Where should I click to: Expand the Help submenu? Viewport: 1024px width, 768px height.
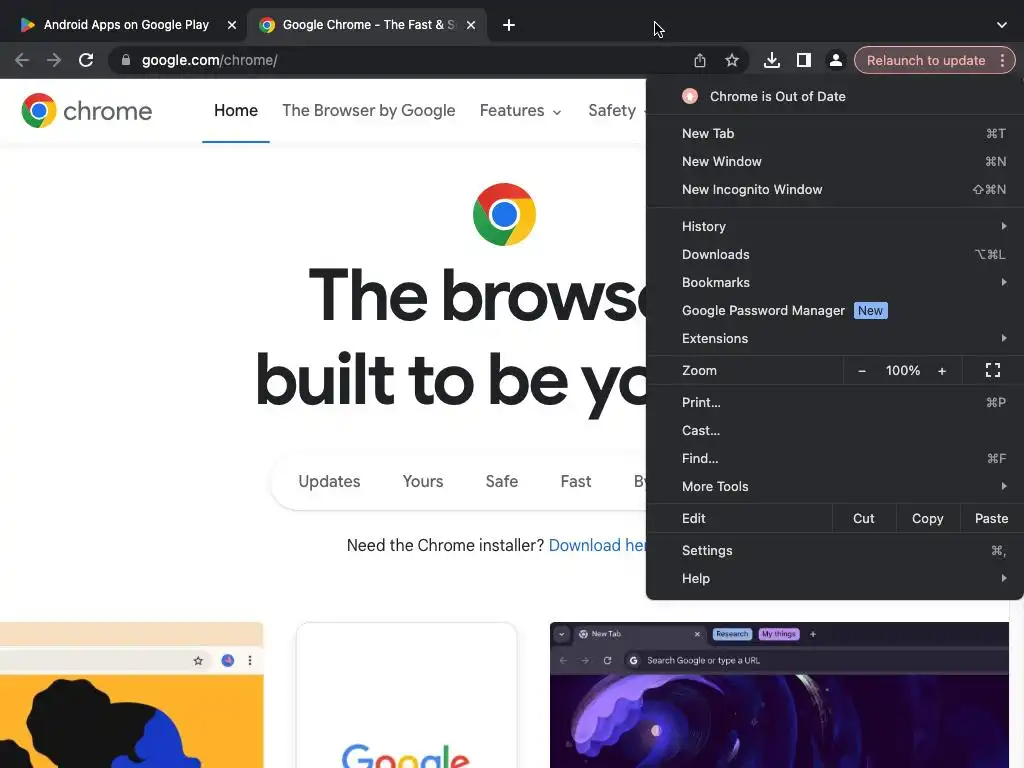[835, 579]
